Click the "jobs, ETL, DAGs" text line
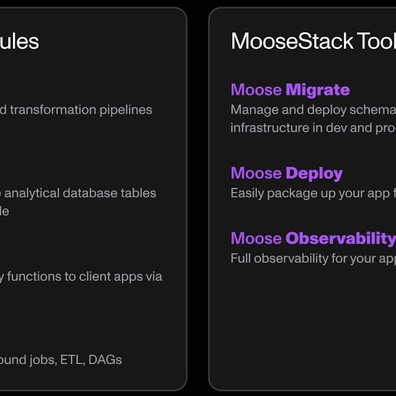The width and height of the screenshot is (396, 396). click(61, 360)
